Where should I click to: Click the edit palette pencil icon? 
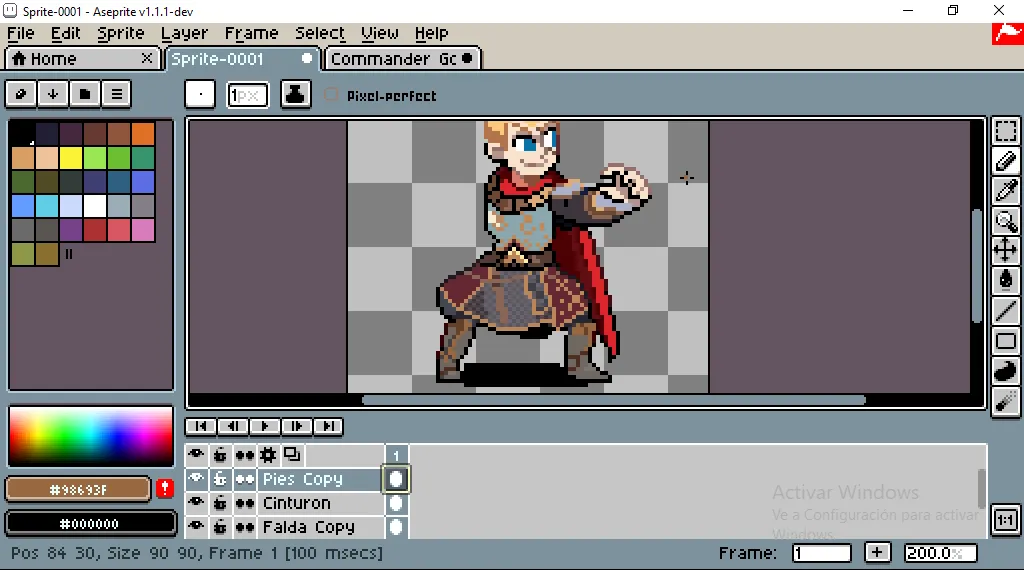click(x=21, y=94)
